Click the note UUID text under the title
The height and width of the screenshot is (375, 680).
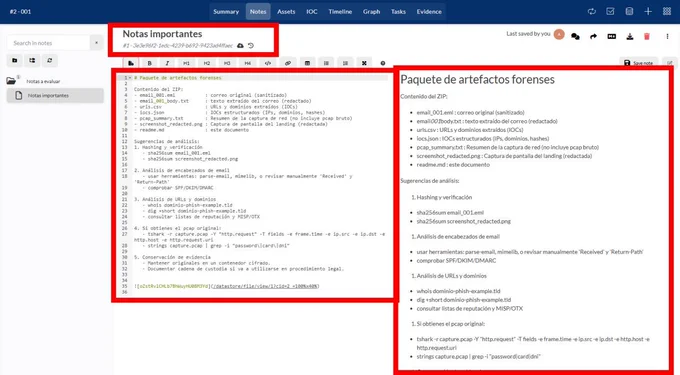pyautogui.click(x=178, y=46)
